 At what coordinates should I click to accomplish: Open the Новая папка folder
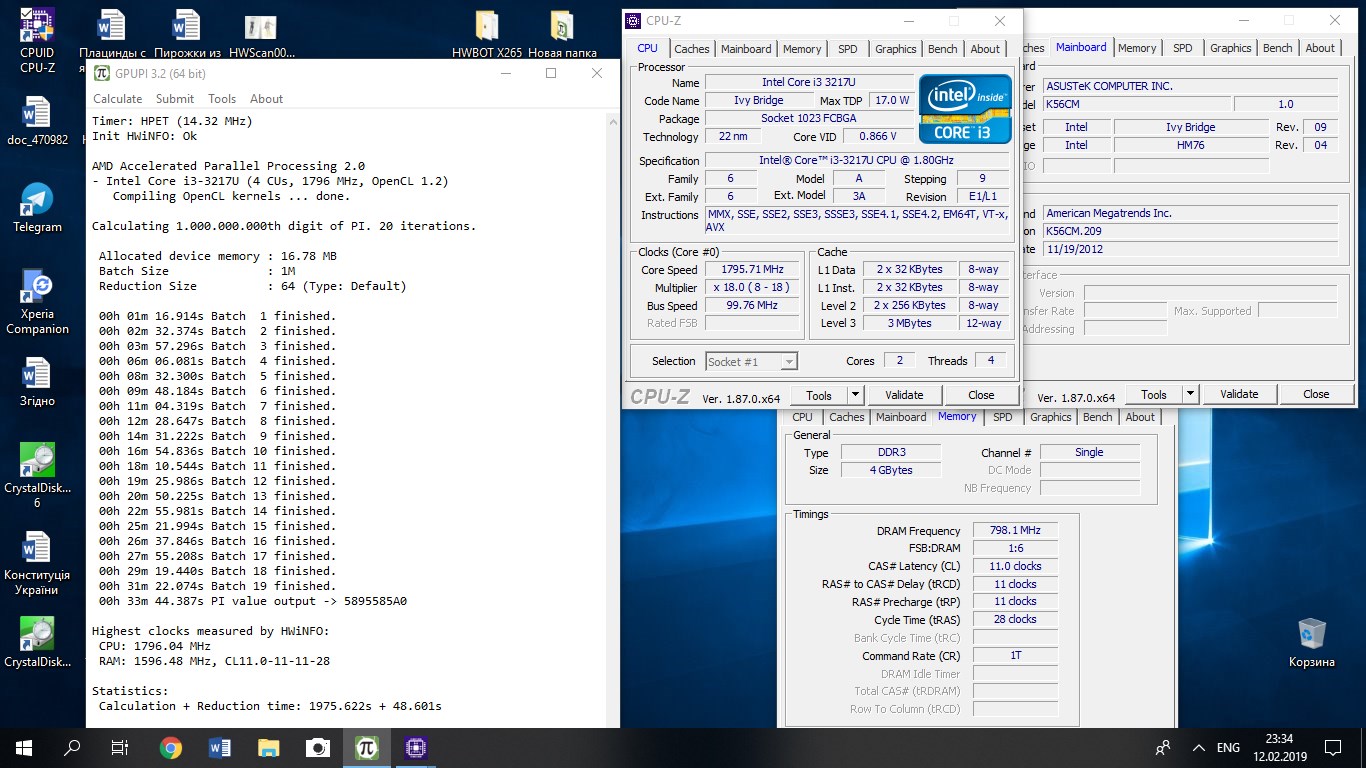click(562, 34)
